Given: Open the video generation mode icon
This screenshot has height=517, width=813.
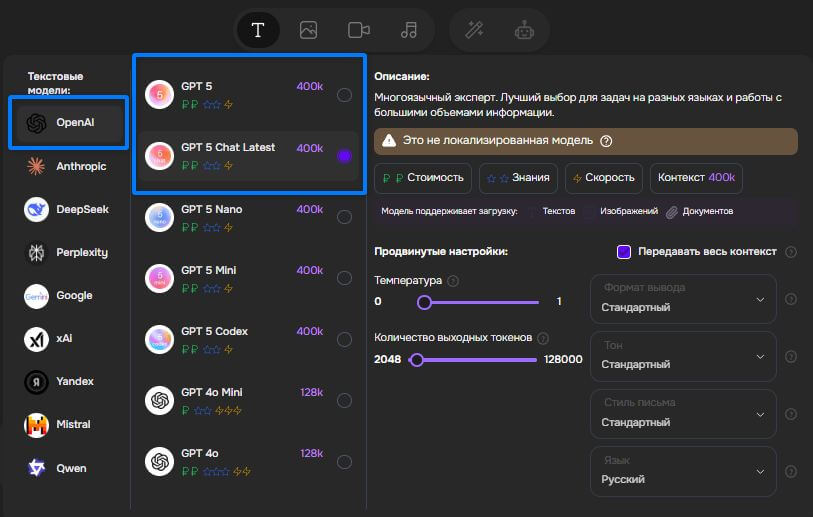Looking at the screenshot, I should point(359,30).
